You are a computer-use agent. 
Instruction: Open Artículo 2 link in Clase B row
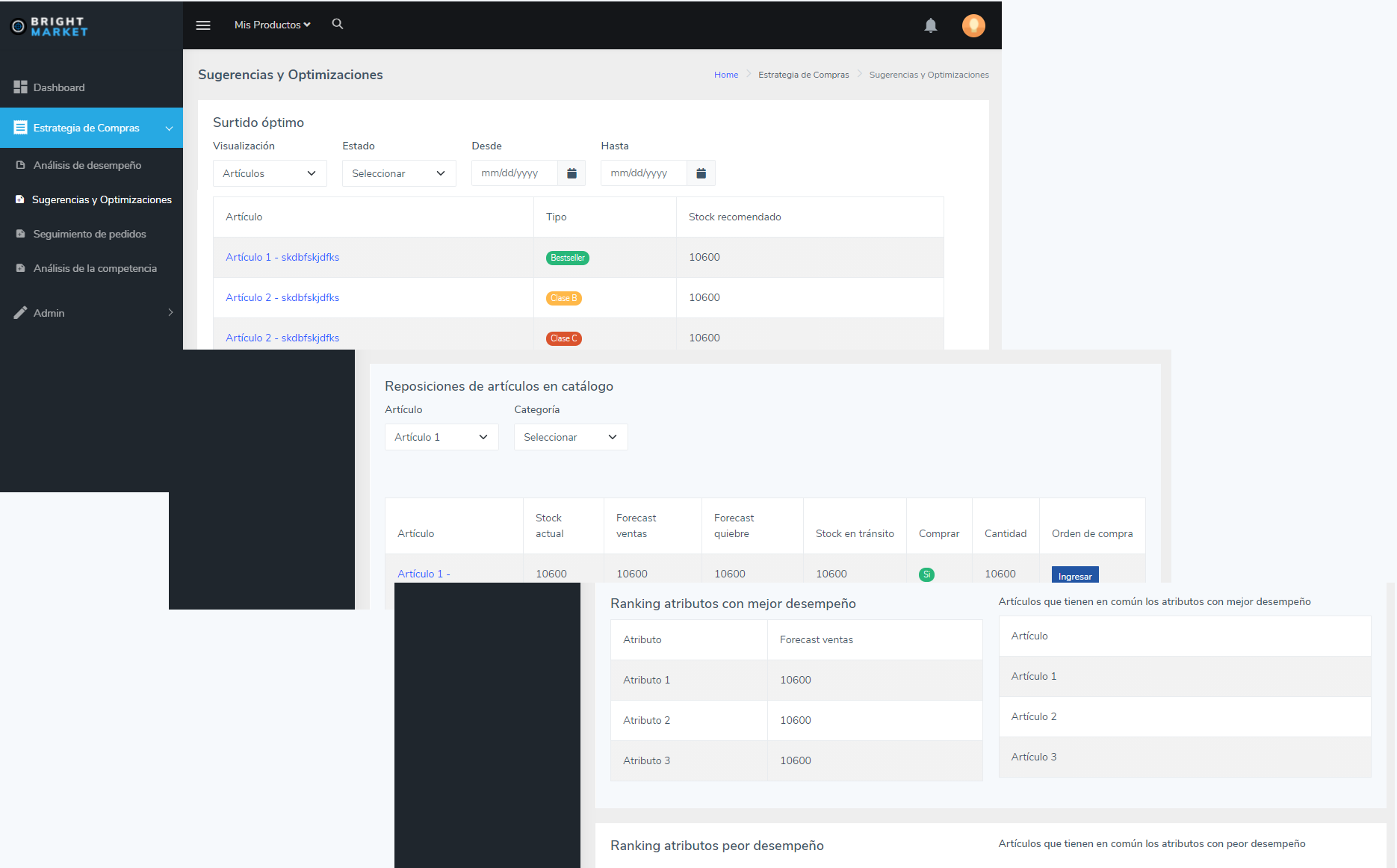(282, 297)
